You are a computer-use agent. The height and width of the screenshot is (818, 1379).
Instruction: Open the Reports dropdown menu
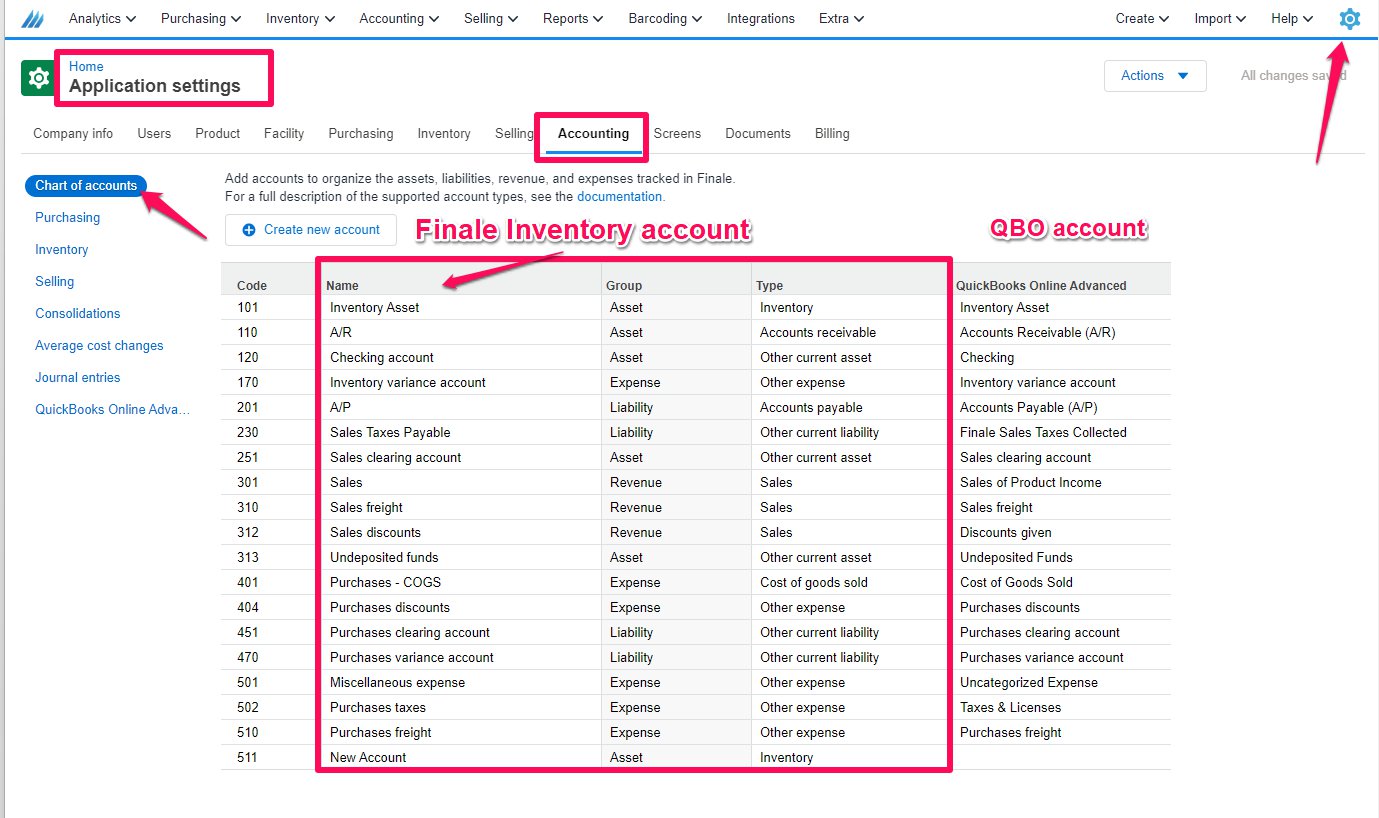coord(573,18)
